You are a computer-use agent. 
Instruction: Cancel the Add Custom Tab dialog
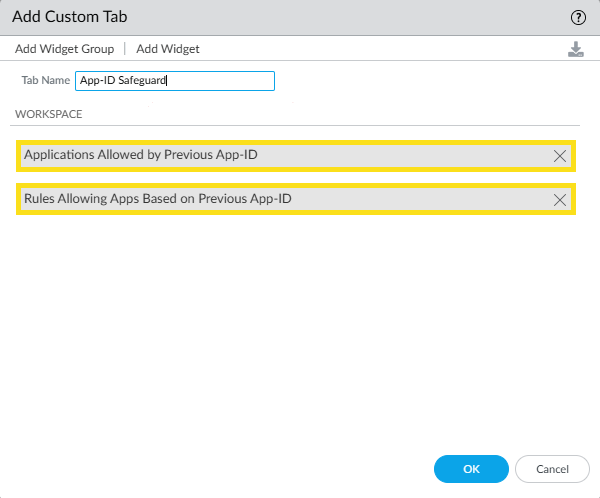pyautogui.click(x=552, y=469)
